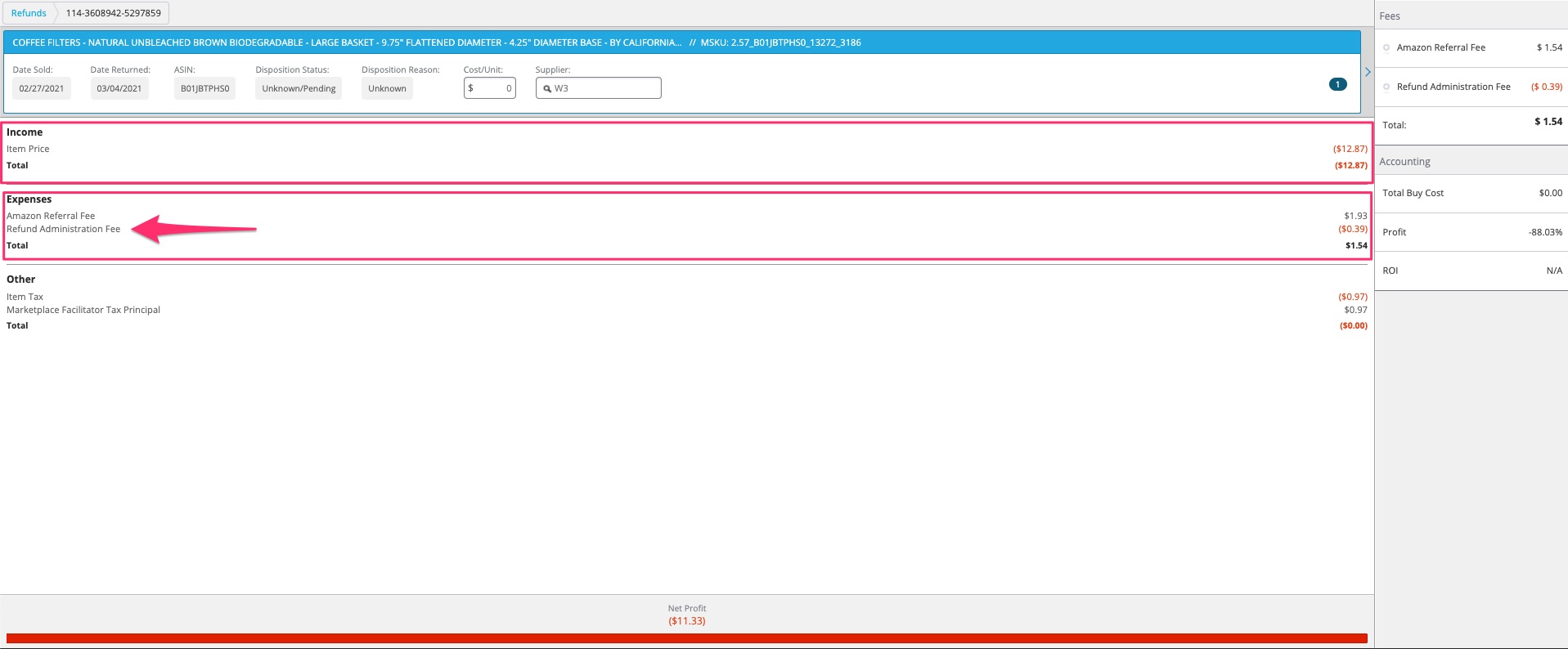Viewport: 1568px width, 649px height.
Task: Select Refund Administration Fee radio in Fees
Action: click(x=1386, y=87)
